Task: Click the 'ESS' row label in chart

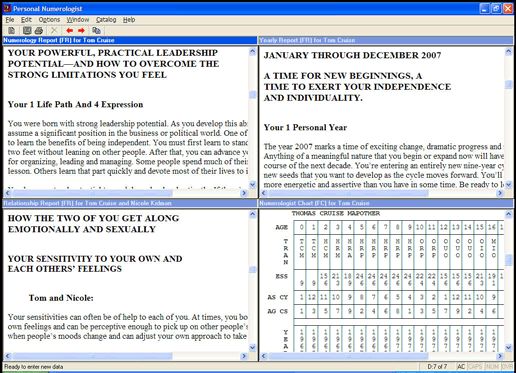Action: pos(282,276)
